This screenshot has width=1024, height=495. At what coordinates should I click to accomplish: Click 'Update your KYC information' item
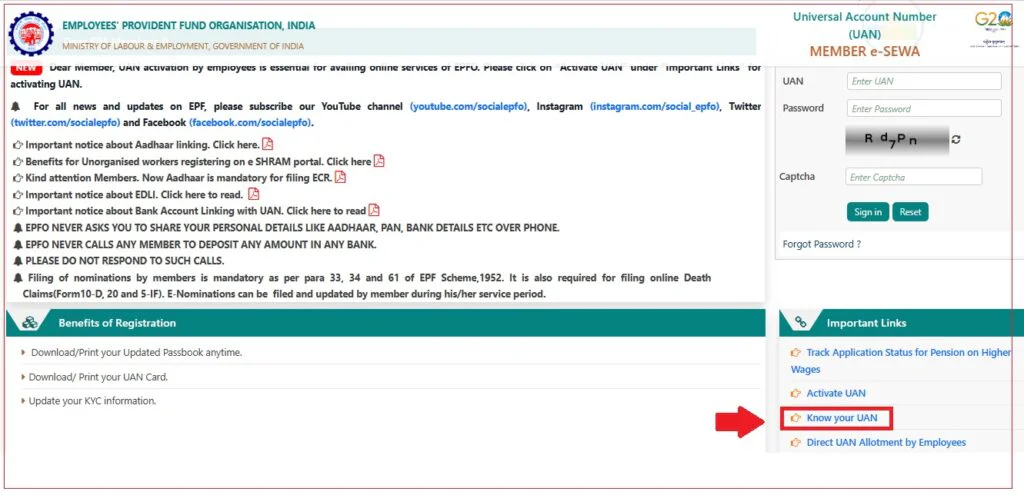tap(92, 401)
